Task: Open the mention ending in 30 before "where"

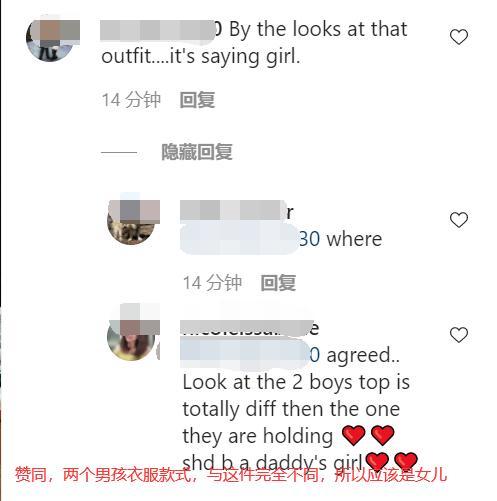Action: [x=250, y=239]
